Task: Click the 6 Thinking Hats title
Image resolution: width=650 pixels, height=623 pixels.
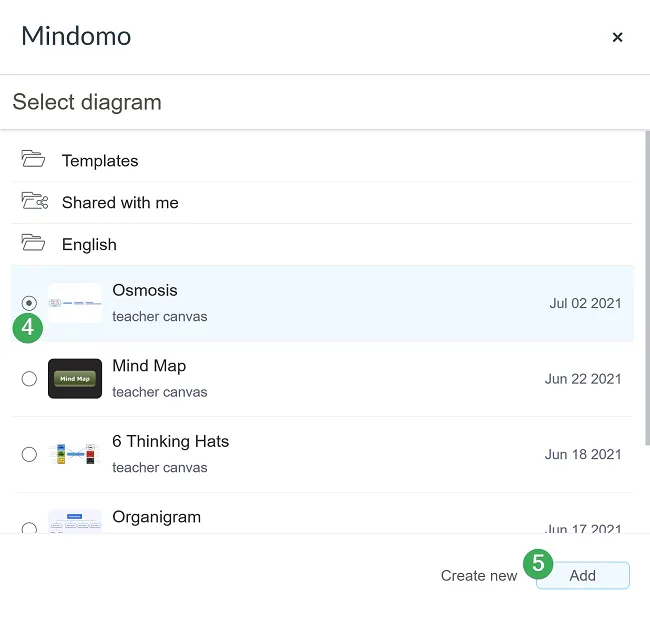Action: click(170, 442)
